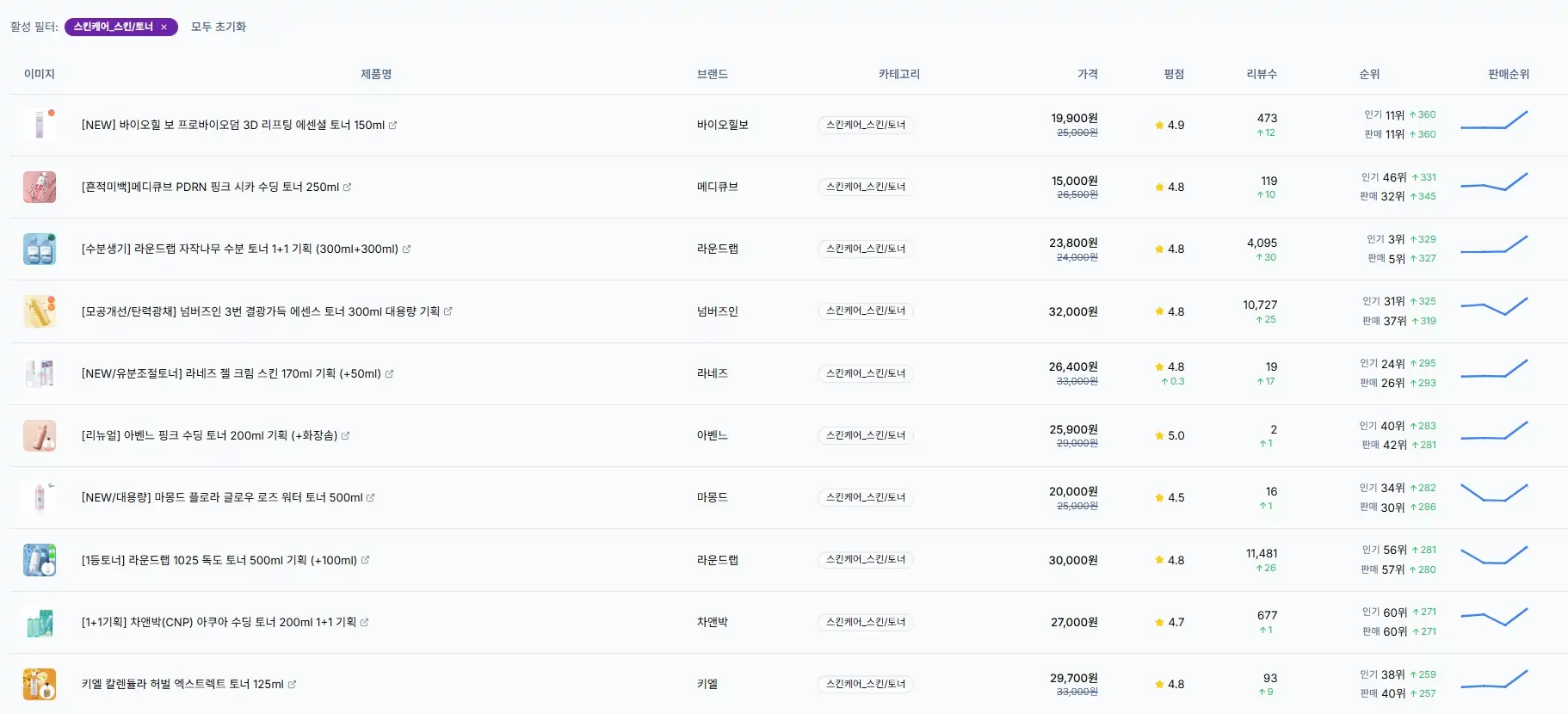Click the sales trend sparkline for 키엘
This screenshot has width=1568, height=714.
click(1494, 680)
